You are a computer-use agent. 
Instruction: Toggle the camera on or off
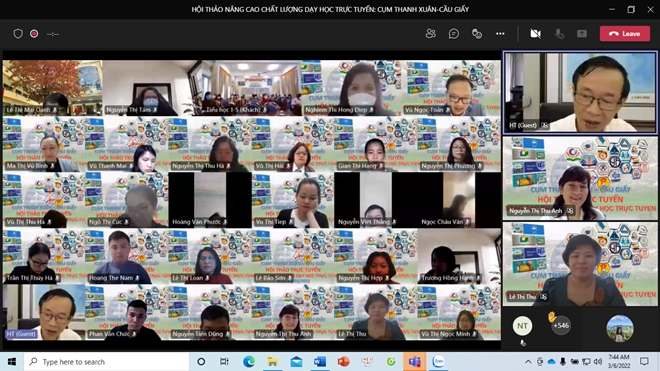pos(535,34)
